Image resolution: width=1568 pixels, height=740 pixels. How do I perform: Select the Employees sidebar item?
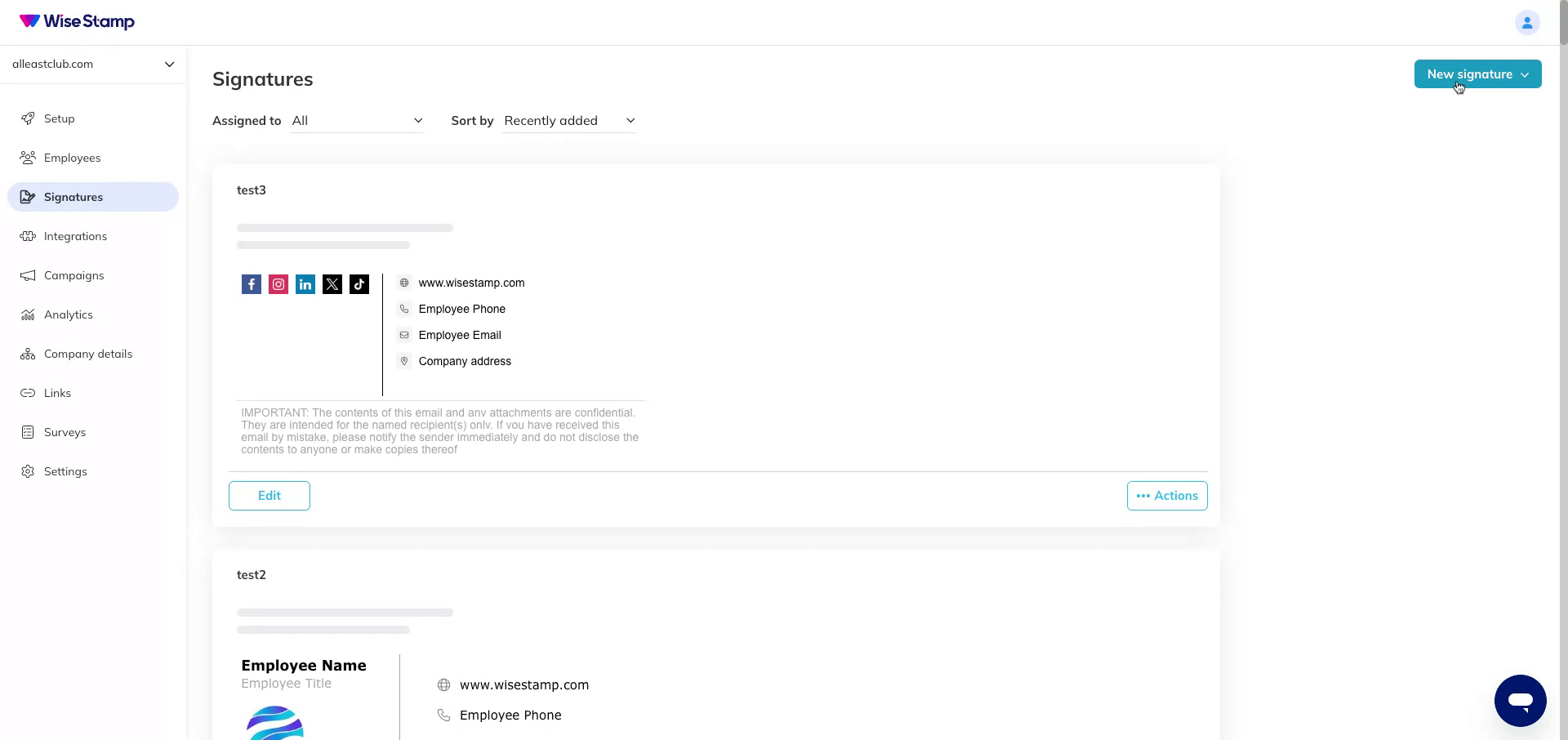[x=72, y=158]
